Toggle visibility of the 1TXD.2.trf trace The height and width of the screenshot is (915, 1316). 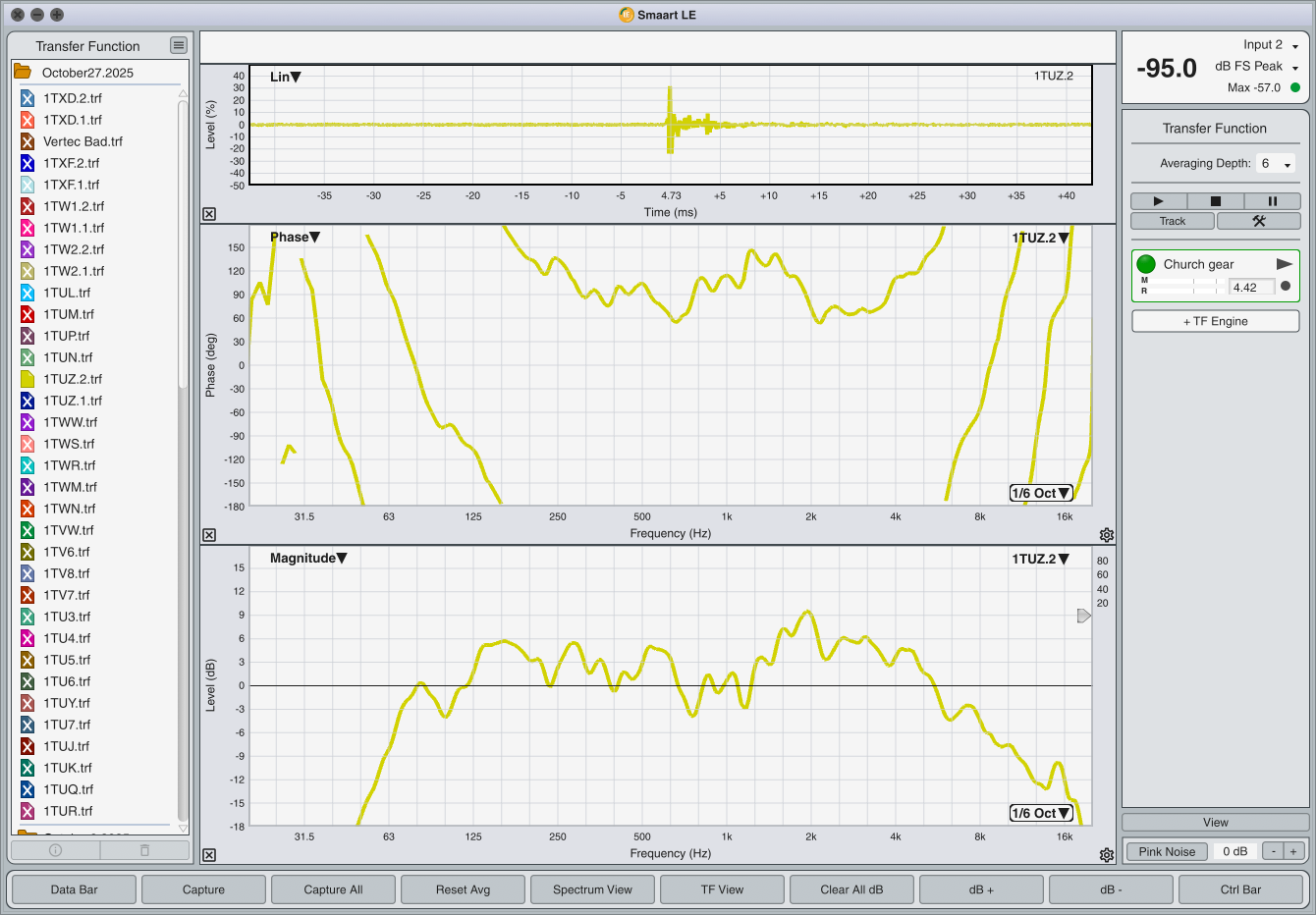point(27,98)
